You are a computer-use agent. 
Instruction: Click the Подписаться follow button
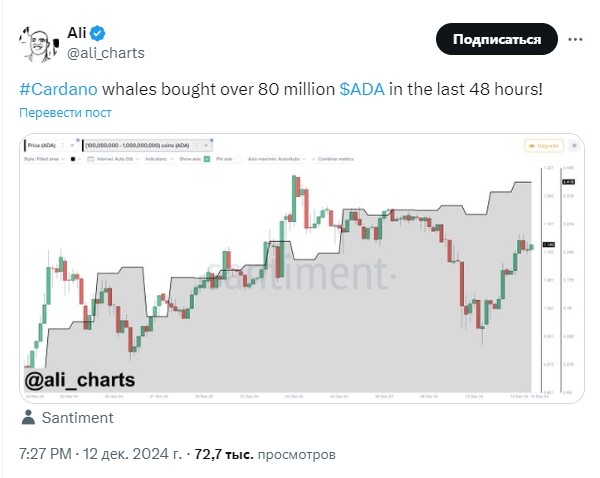(x=497, y=39)
